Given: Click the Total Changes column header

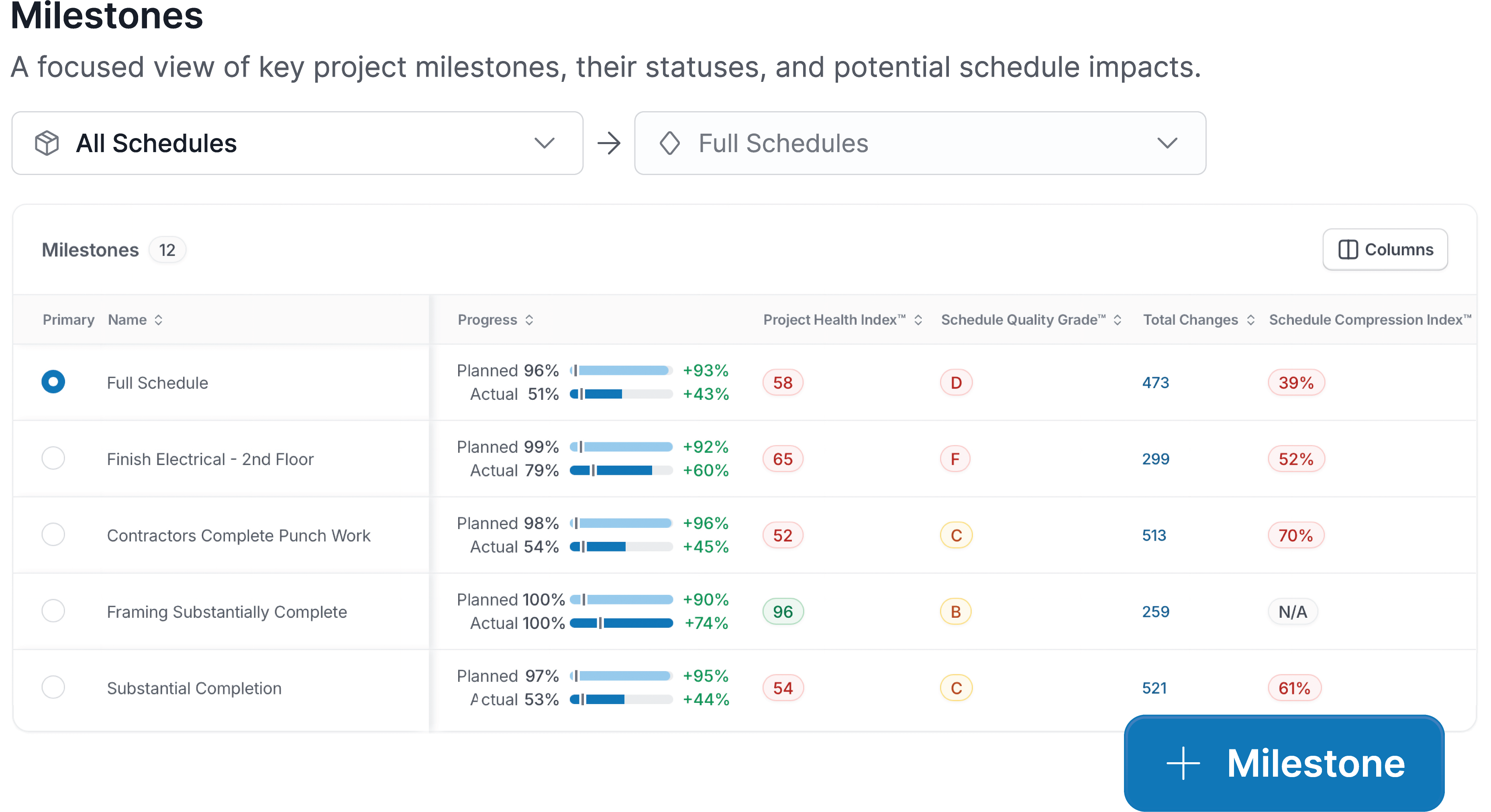Looking at the screenshot, I should (1191, 320).
